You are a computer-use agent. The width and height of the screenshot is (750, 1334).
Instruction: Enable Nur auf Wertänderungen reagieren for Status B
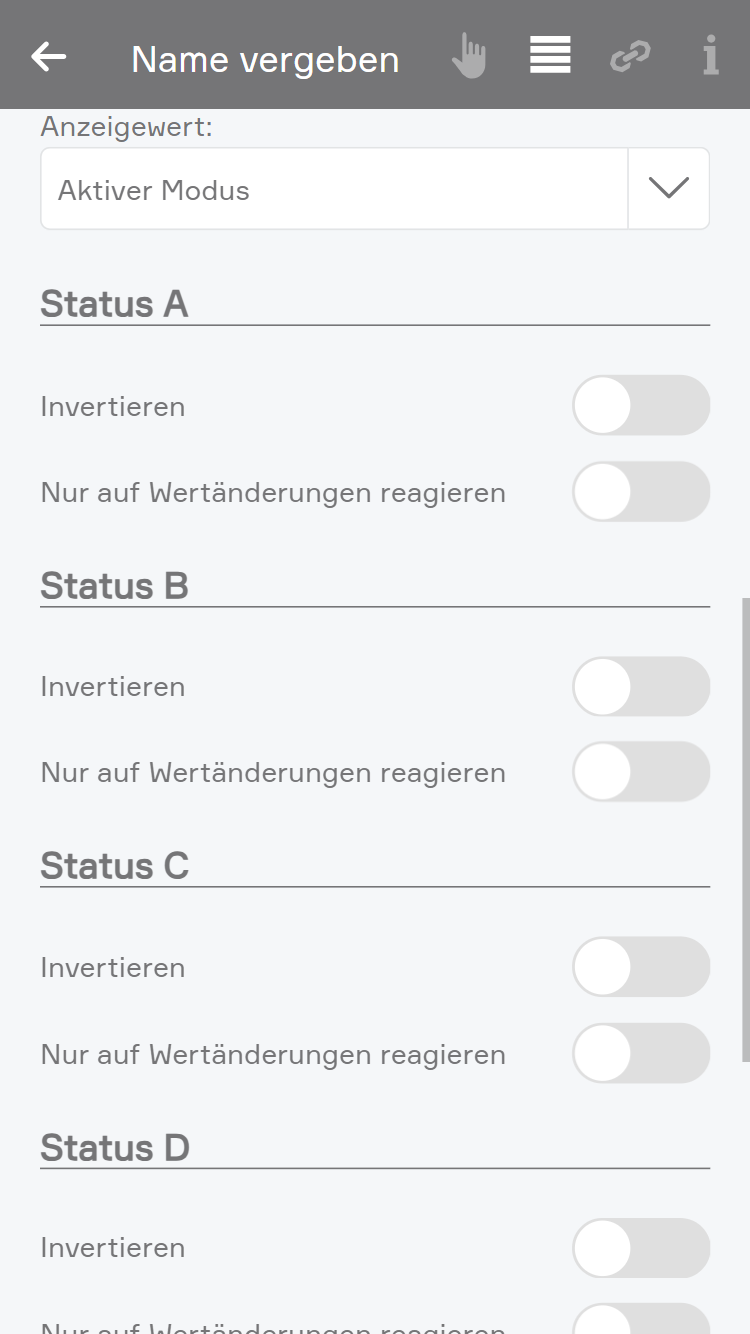[x=641, y=772]
